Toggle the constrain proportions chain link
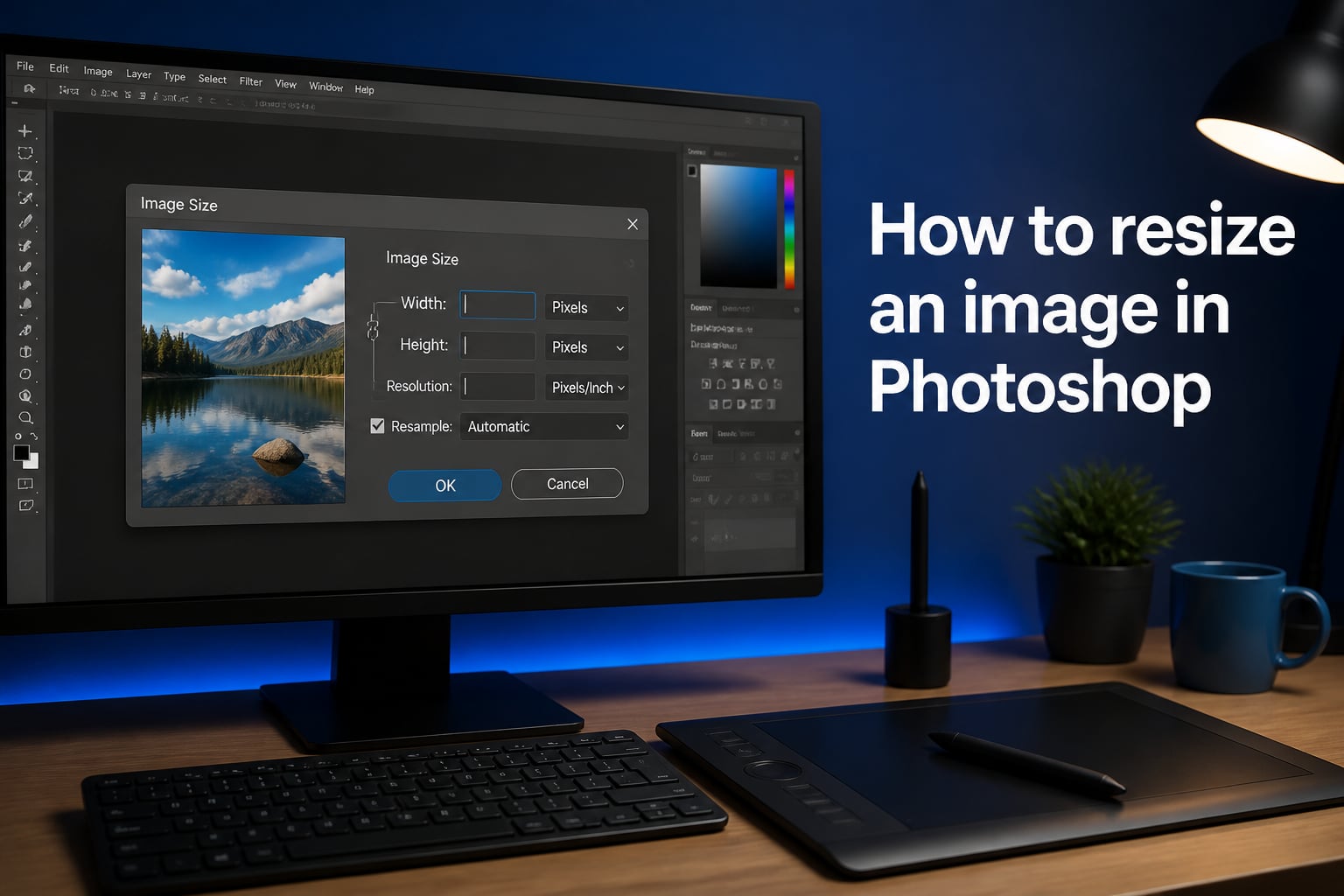 (372, 329)
